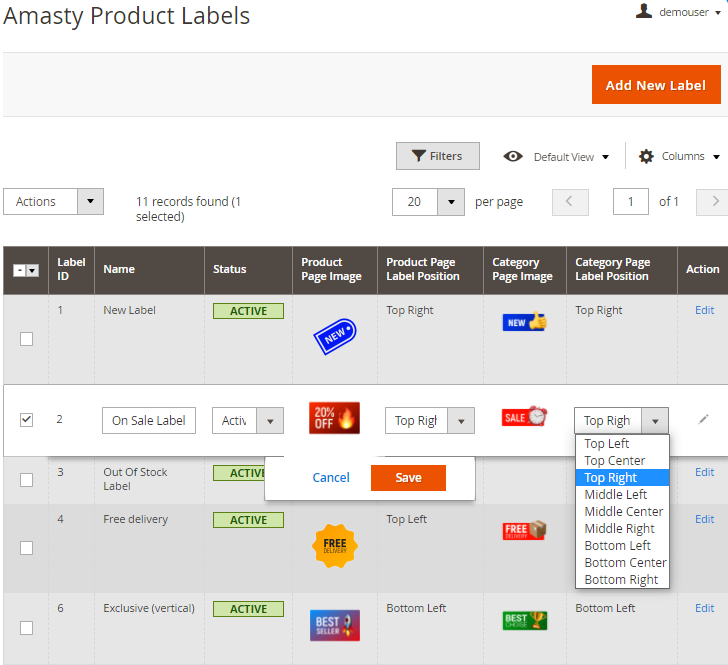Click the blue NEW tag product image
Screen dimensions: 728x665
335,336
